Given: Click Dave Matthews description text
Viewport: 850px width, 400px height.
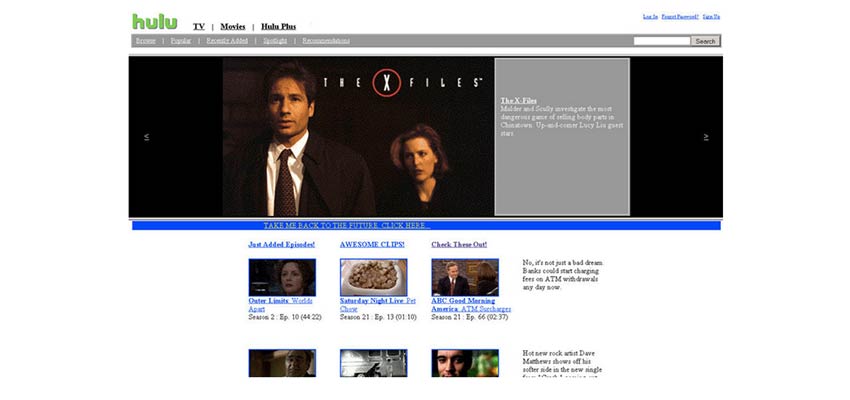Looking at the screenshot, I should point(562,363).
